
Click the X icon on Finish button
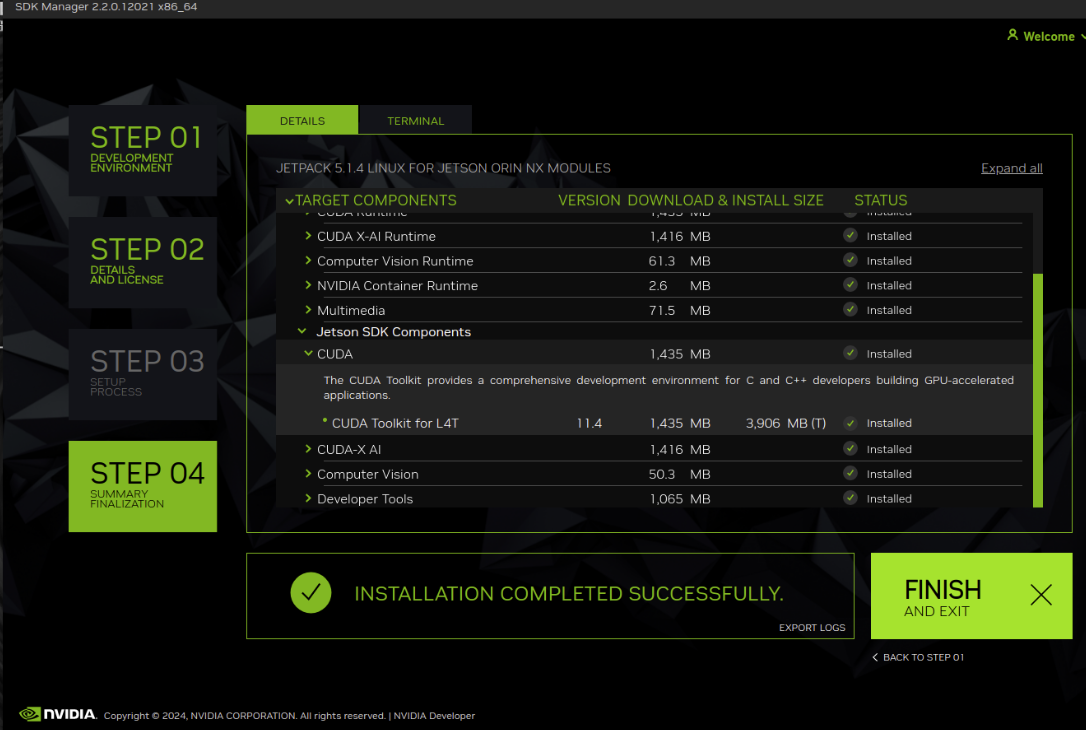coord(1040,594)
